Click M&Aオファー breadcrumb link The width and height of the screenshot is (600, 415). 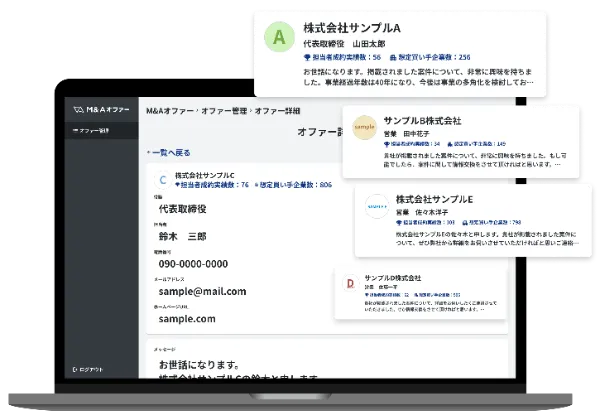(x=170, y=111)
